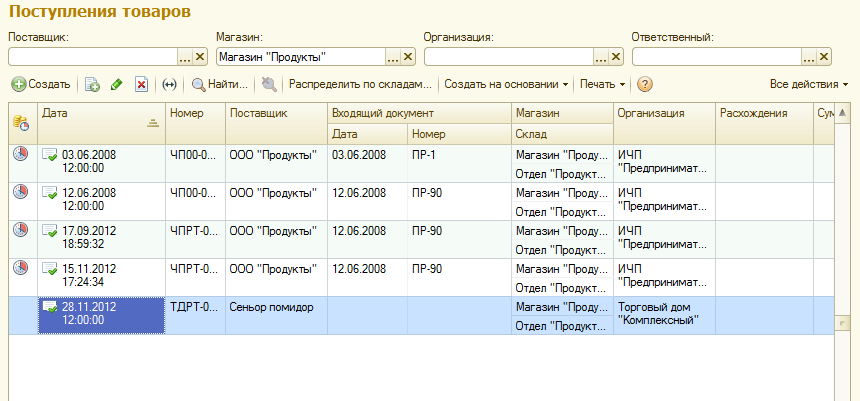Click Распределить по складам...
Viewport: 860px width, 401px height.
[x=360, y=84]
